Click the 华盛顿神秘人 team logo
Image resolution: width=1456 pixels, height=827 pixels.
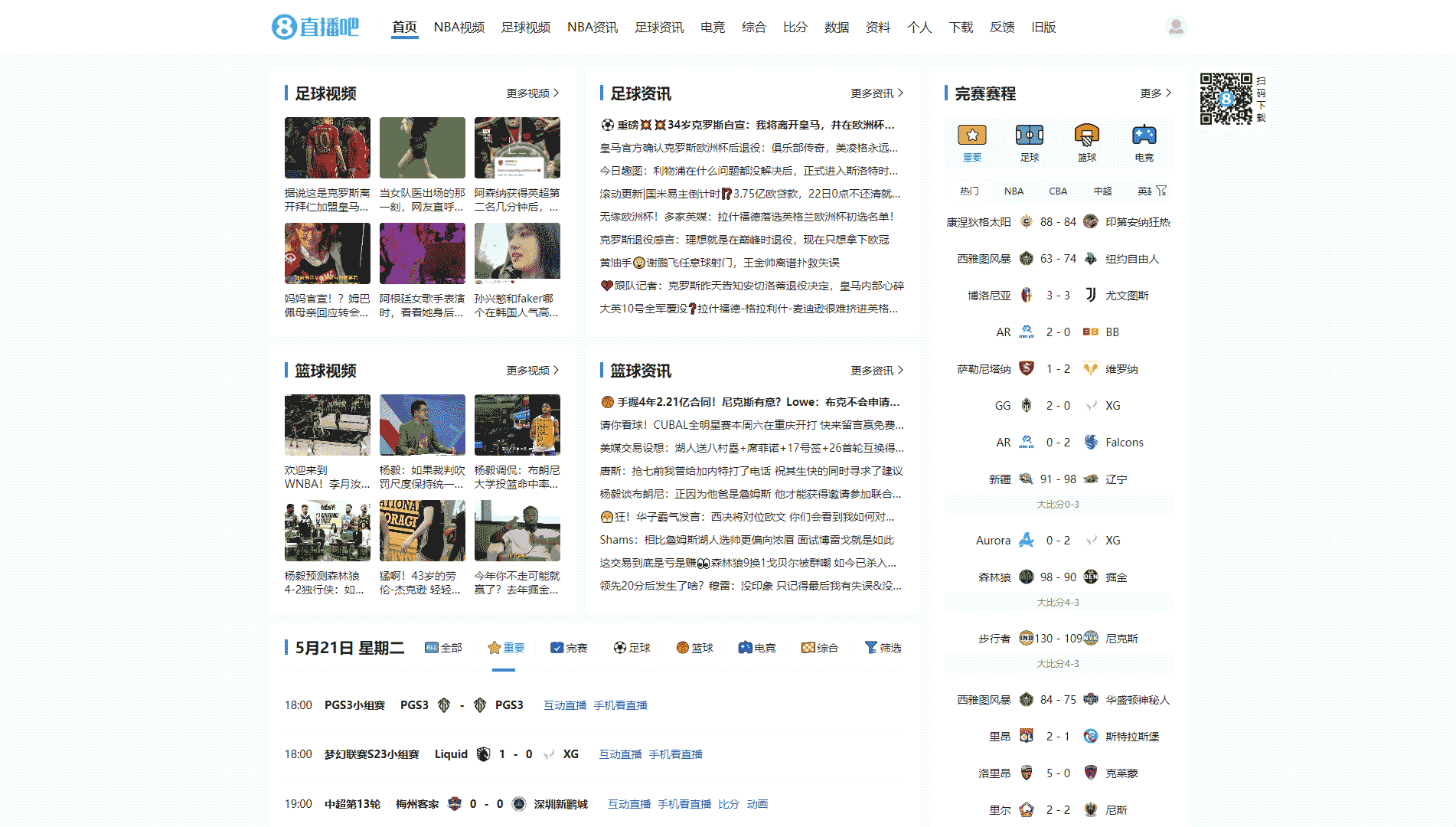click(x=1091, y=700)
